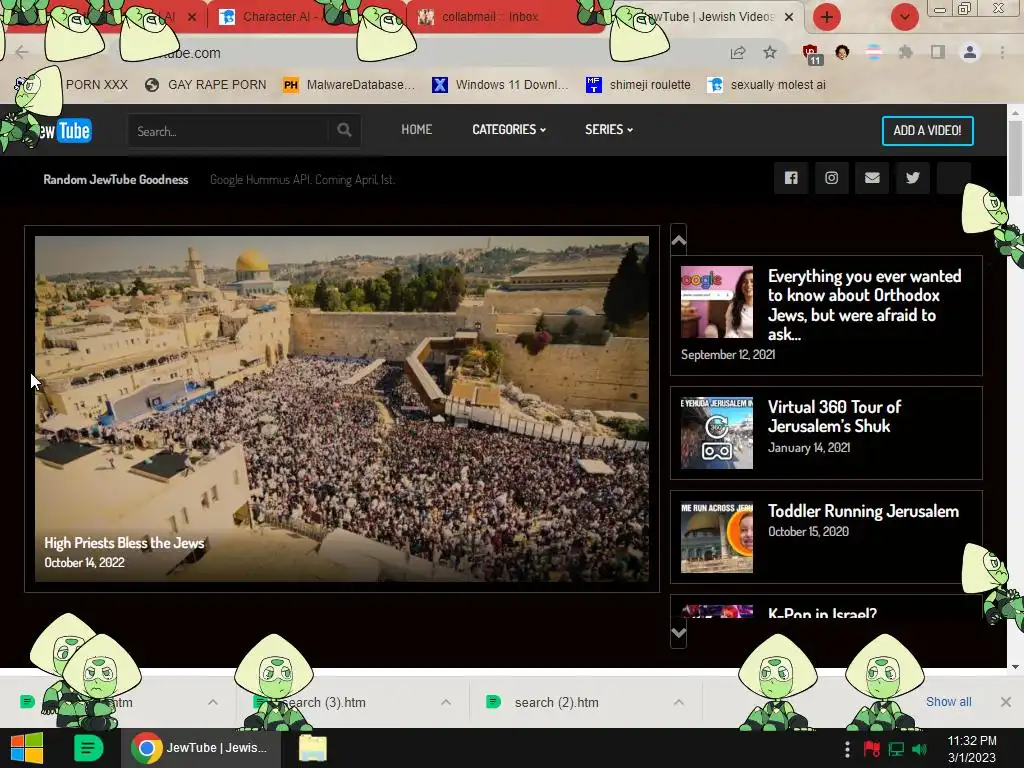
Task: Open the green notes app in taskbar
Action: pos(89,748)
